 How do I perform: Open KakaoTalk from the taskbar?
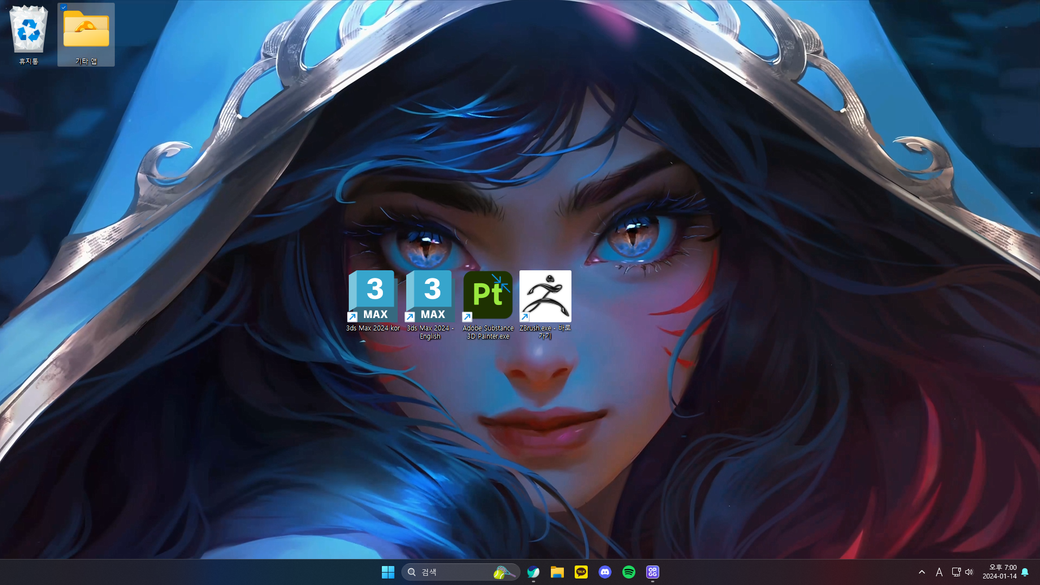[581, 572]
